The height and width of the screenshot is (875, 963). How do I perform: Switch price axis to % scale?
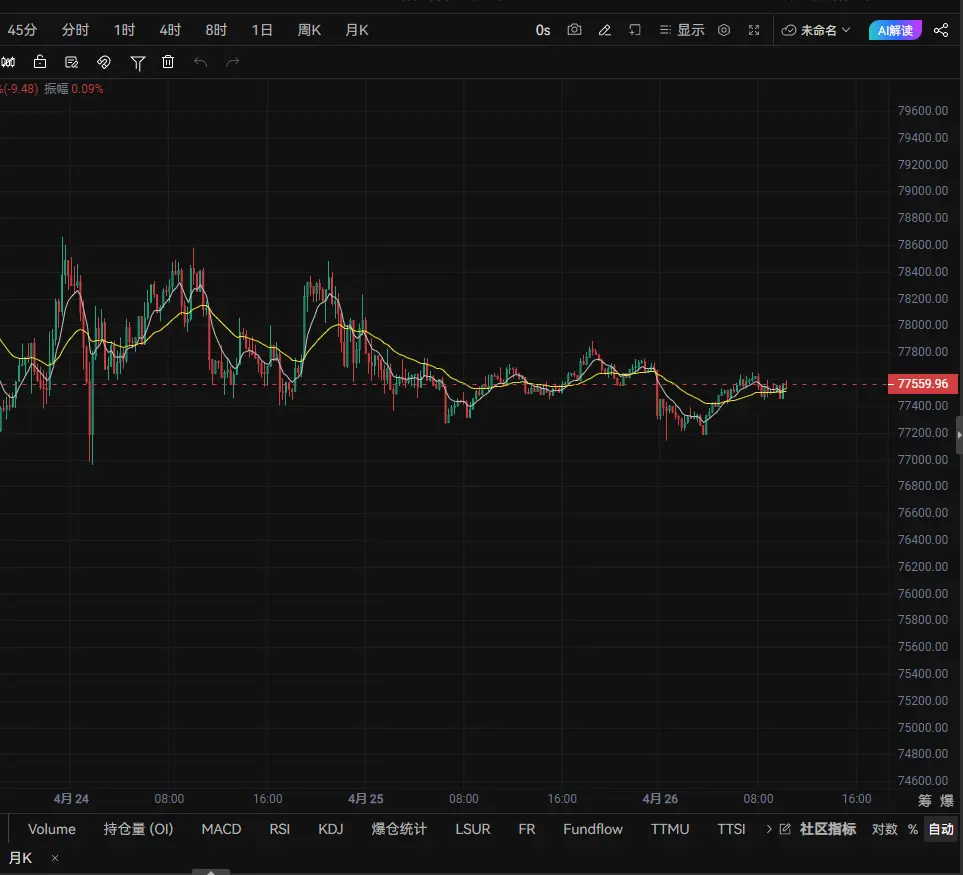[x=913, y=829]
